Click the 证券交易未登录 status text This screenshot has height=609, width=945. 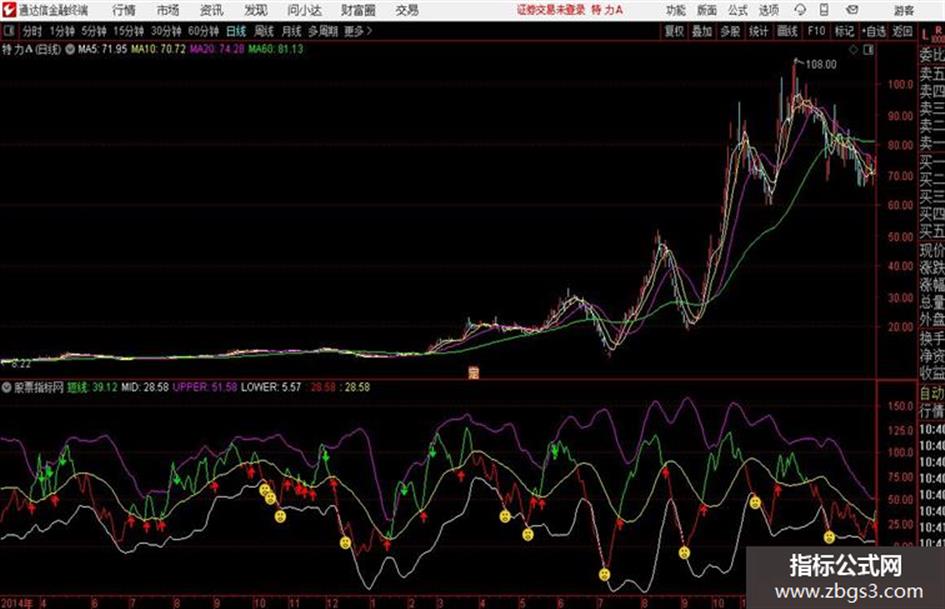pos(551,10)
